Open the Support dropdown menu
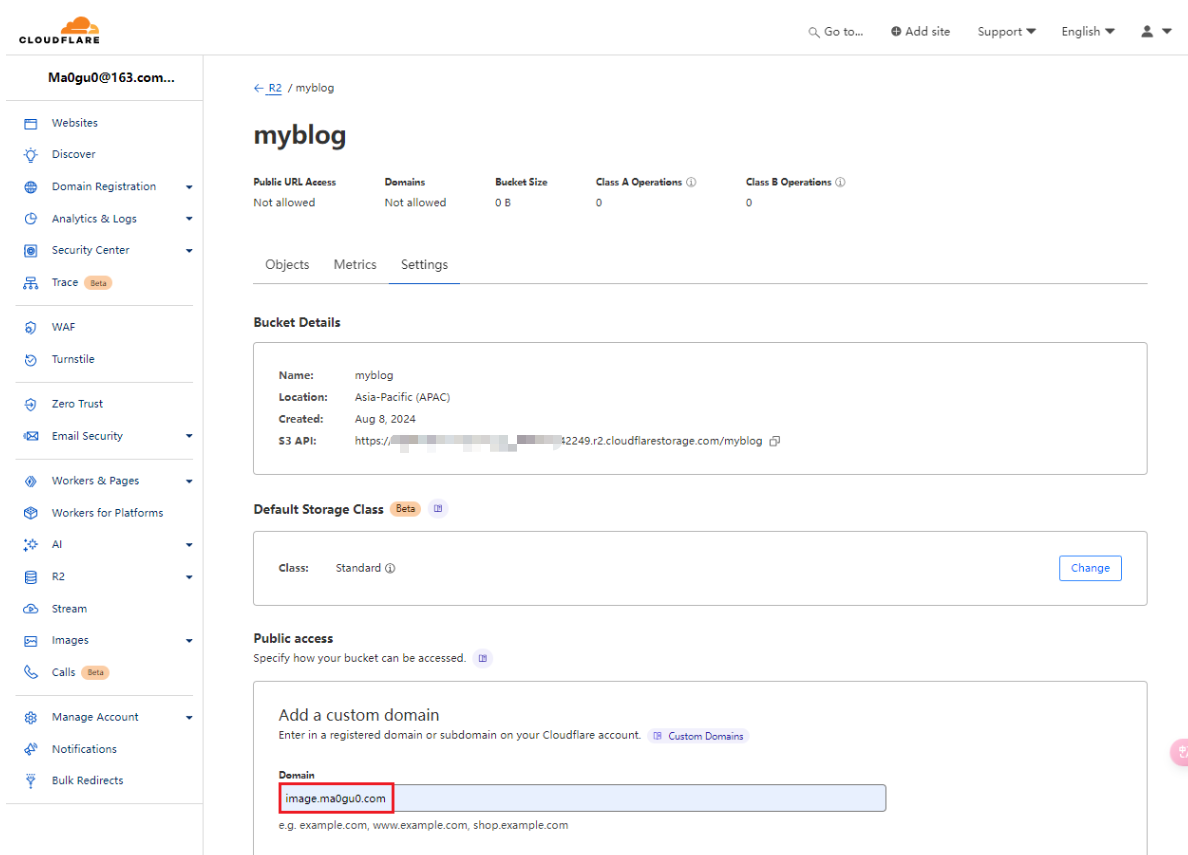The height and width of the screenshot is (855, 1188). pos(1006,32)
